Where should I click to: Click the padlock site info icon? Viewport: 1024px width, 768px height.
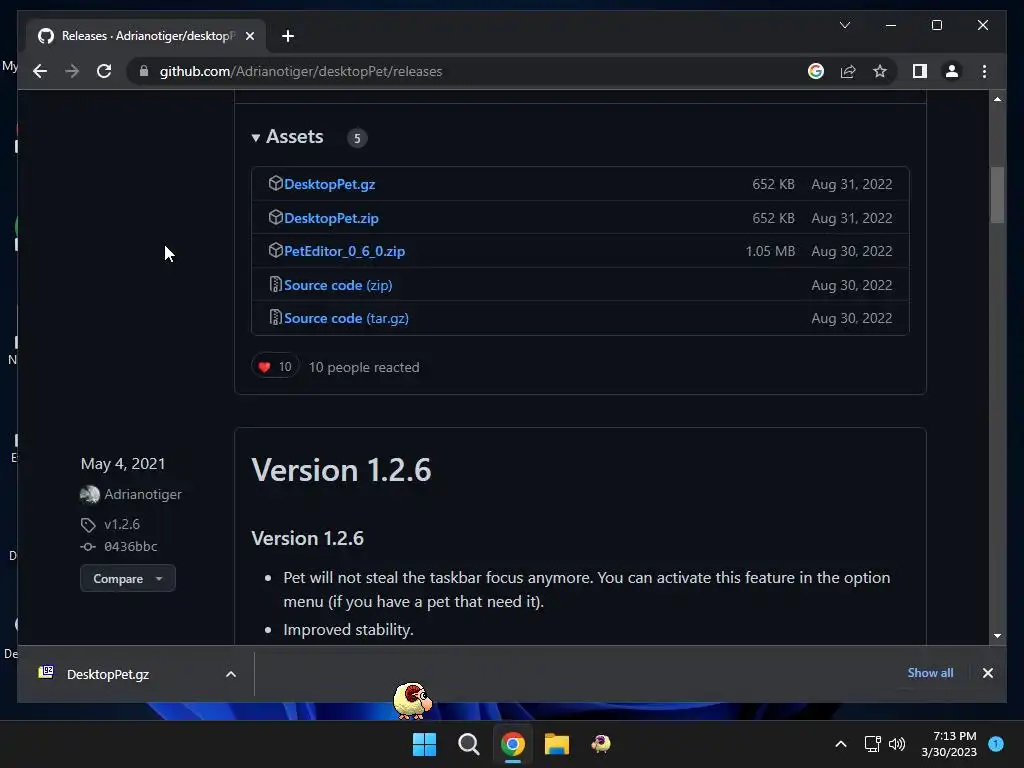[x=144, y=71]
